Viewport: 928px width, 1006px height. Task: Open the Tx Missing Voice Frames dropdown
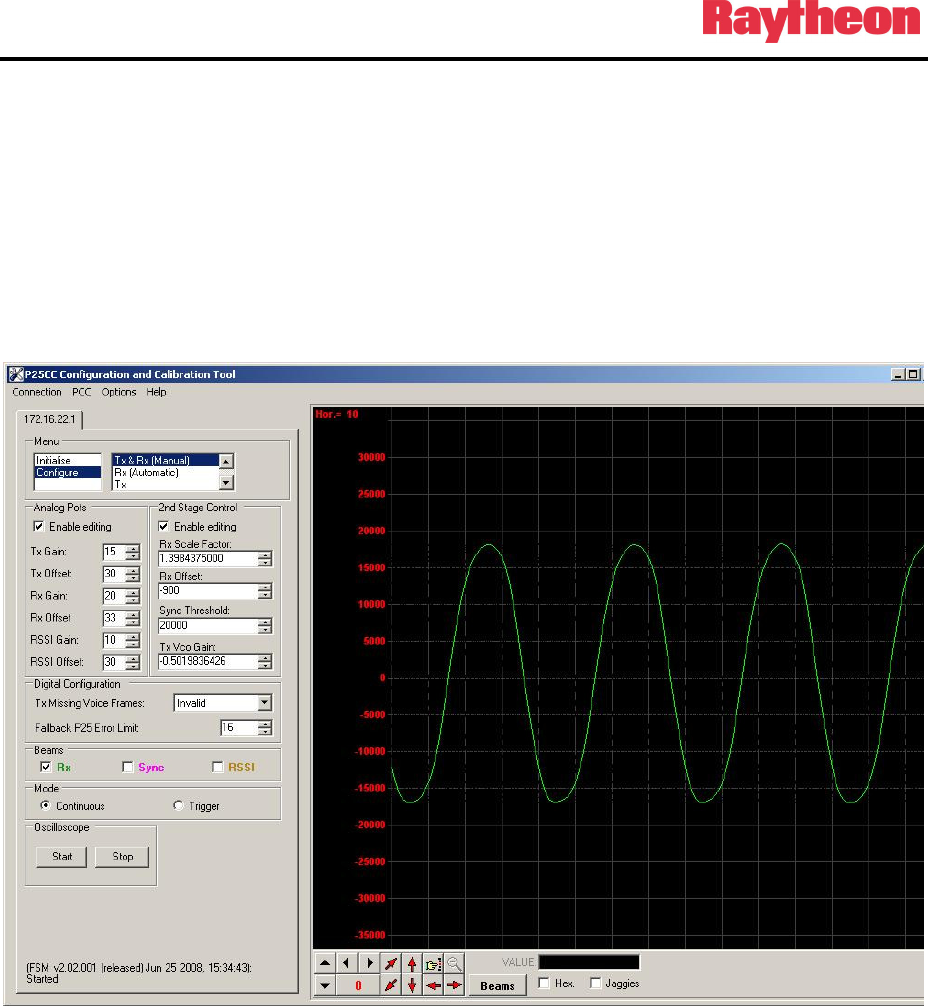coord(264,703)
